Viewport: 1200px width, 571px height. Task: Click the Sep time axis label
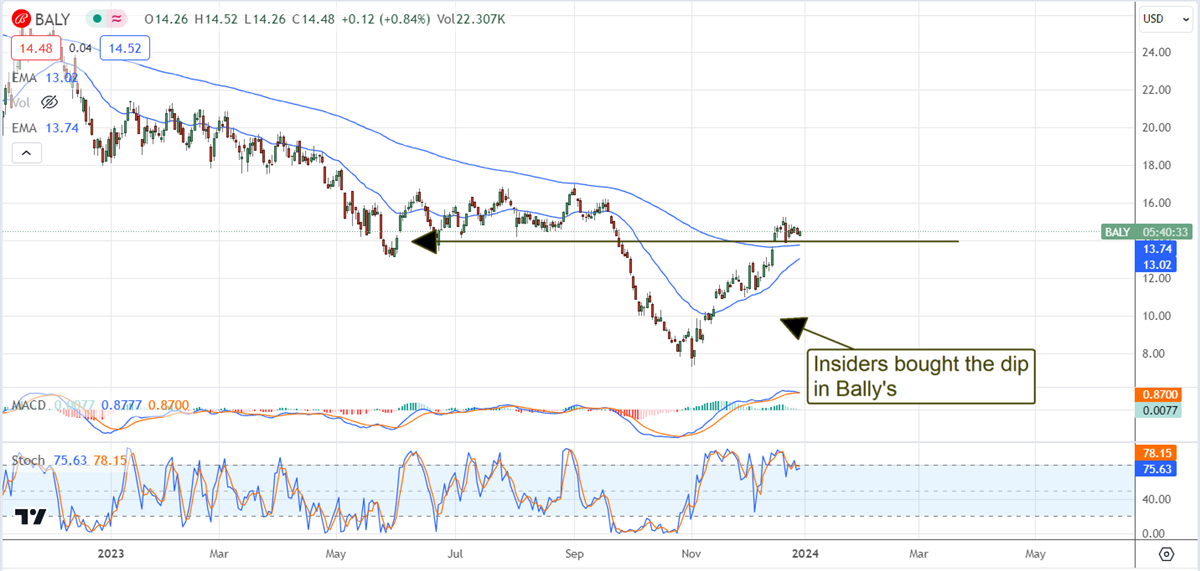click(x=575, y=552)
